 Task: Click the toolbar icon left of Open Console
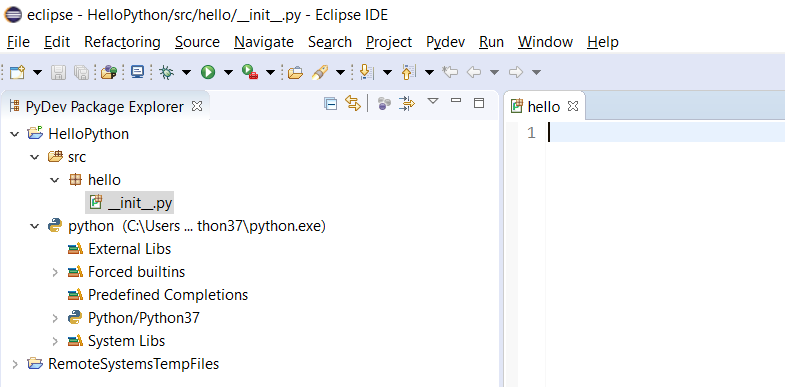click(x=109, y=73)
